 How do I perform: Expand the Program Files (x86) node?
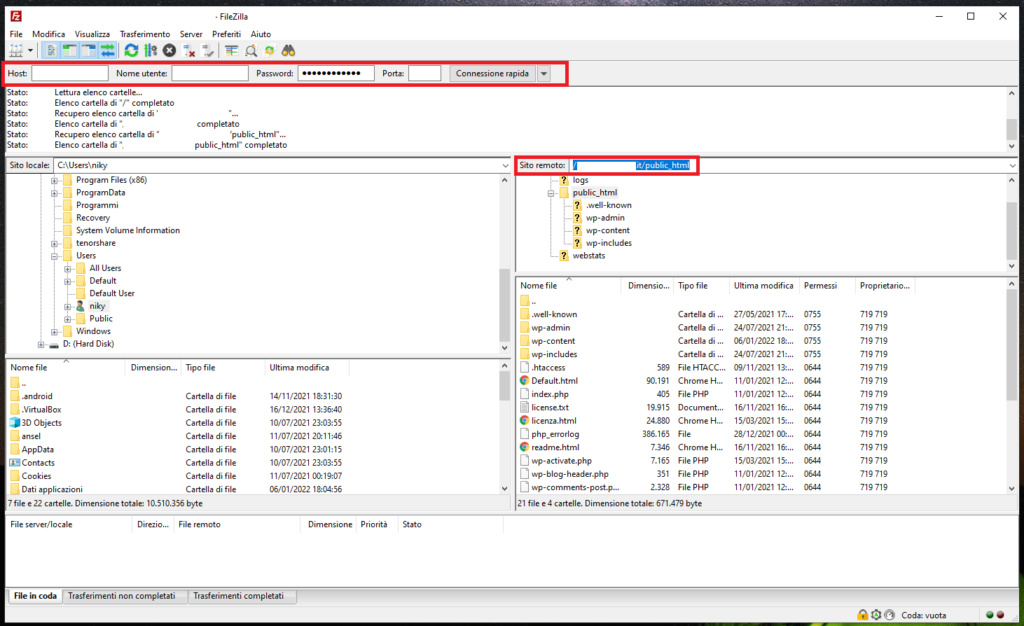pos(55,180)
